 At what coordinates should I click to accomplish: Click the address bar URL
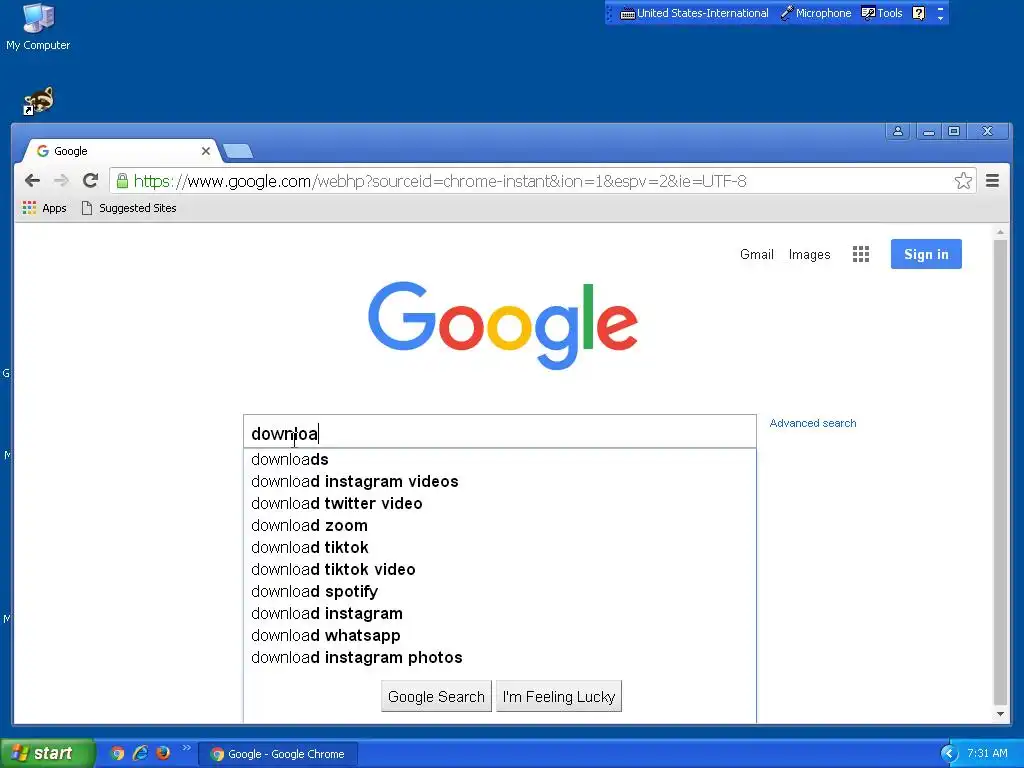pyautogui.click(x=440, y=181)
